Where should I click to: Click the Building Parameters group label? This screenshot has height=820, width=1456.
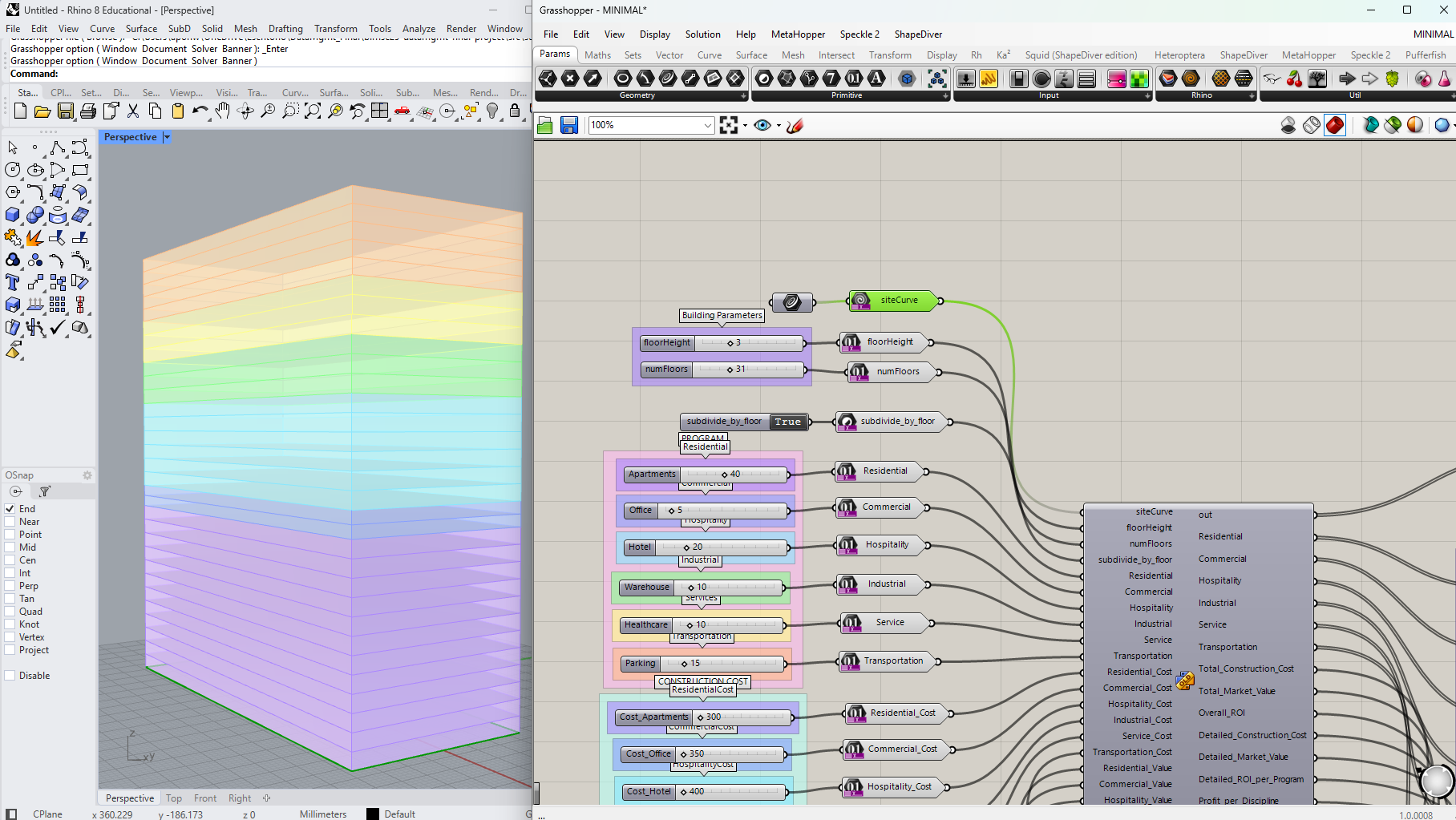(x=722, y=315)
